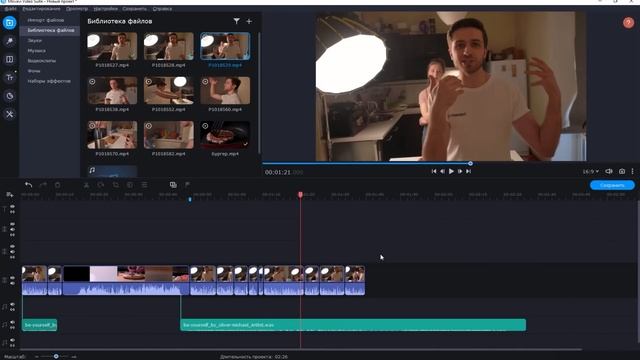The image size is (640, 360).
Task: Click the red playhead on the ruler
Action: [300, 195]
